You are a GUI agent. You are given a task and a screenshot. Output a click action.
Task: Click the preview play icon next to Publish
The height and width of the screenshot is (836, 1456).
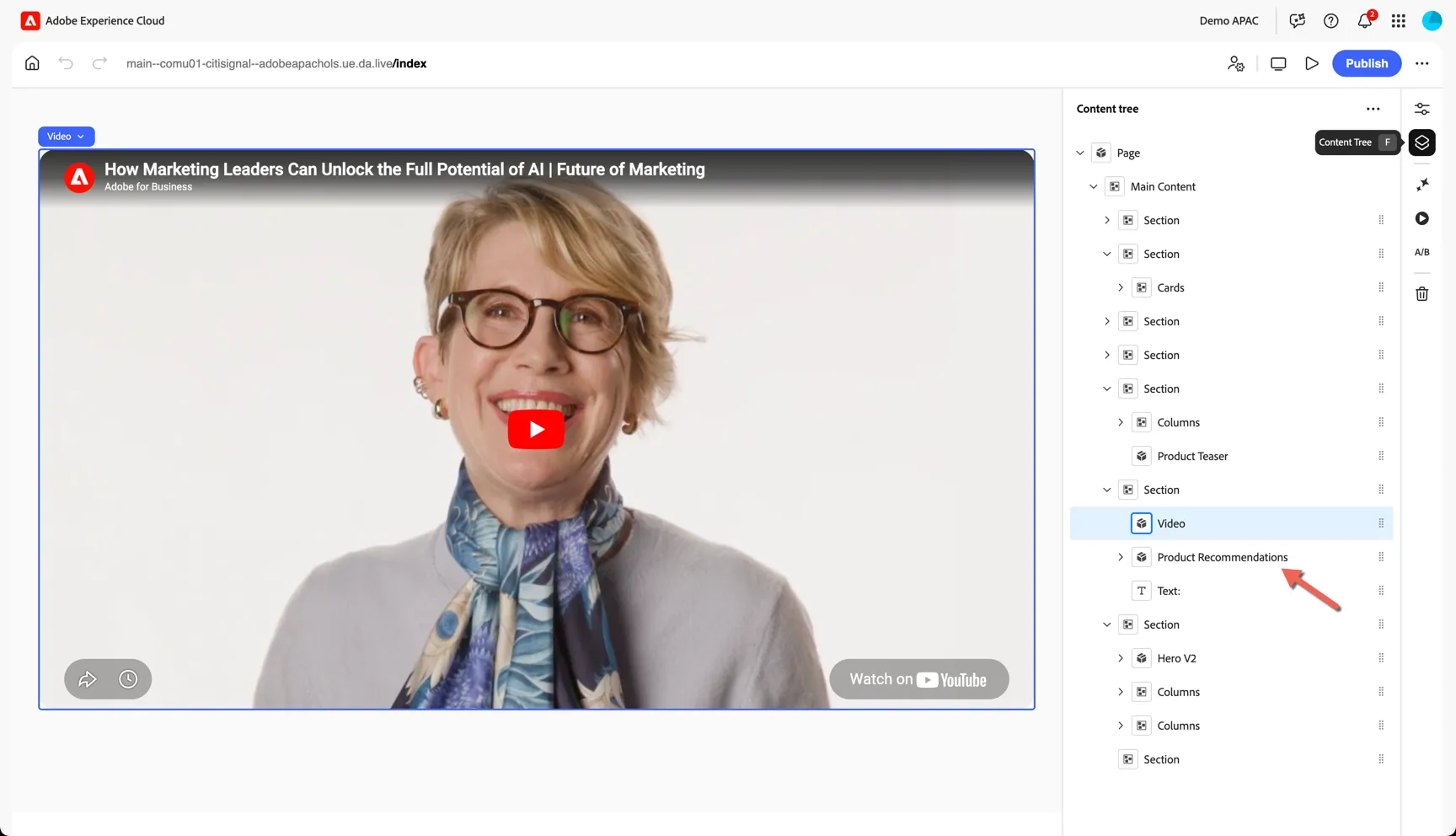tap(1312, 63)
